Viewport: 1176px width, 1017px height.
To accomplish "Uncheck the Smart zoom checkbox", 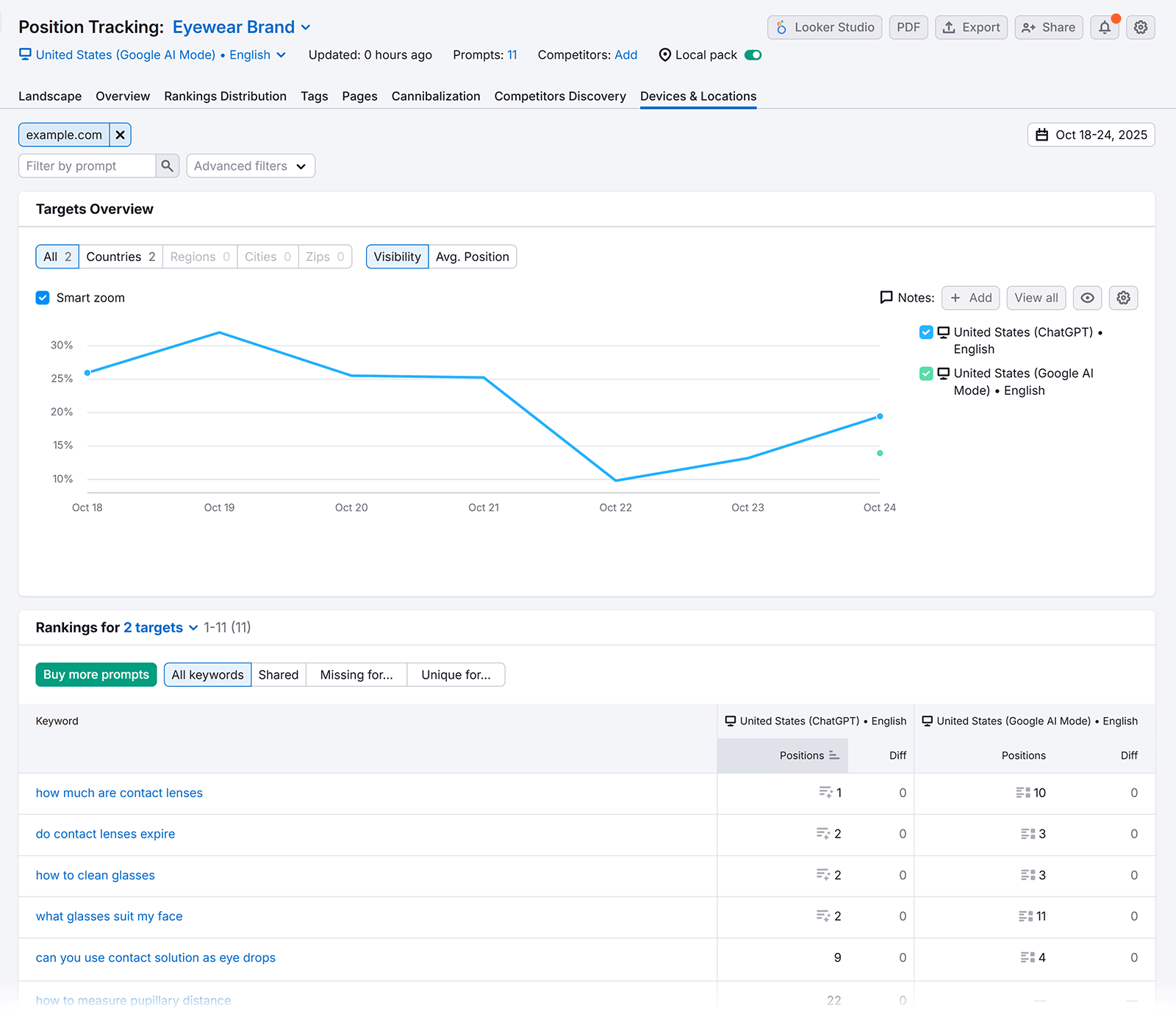I will click(43, 297).
